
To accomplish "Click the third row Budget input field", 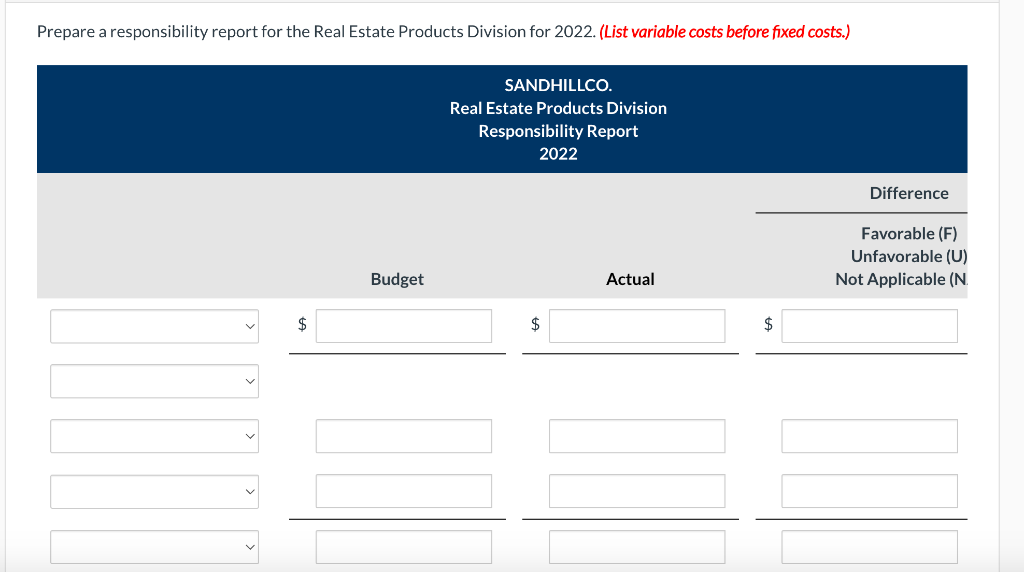I will (404, 436).
